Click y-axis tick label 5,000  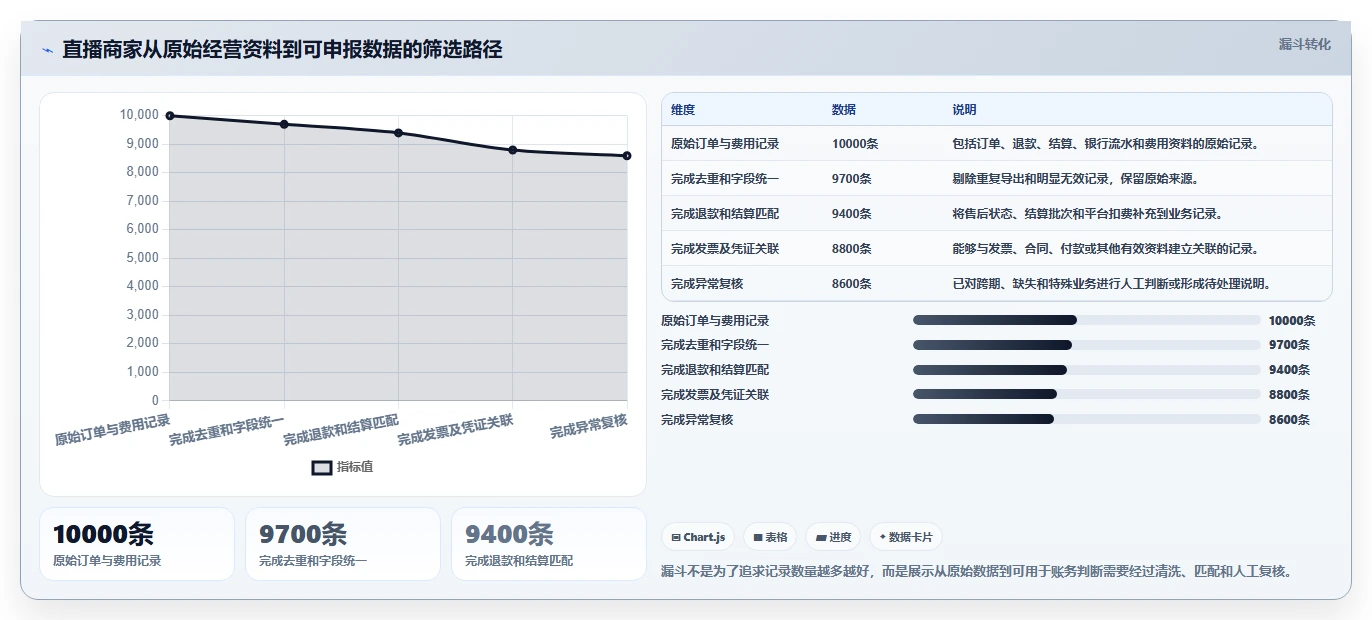pyautogui.click(x=140, y=258)
